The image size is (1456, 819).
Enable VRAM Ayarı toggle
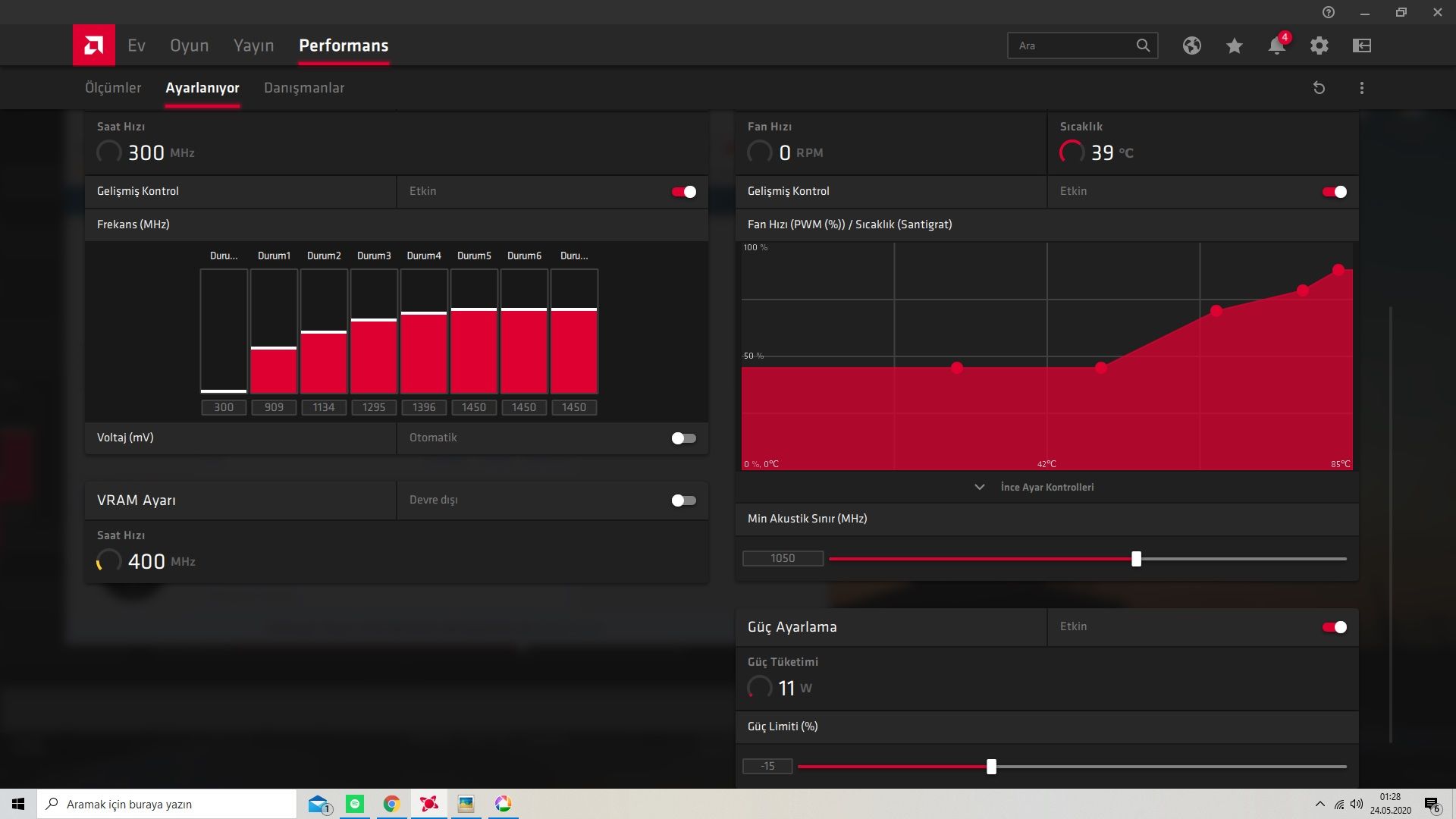(x=683, y=500)
